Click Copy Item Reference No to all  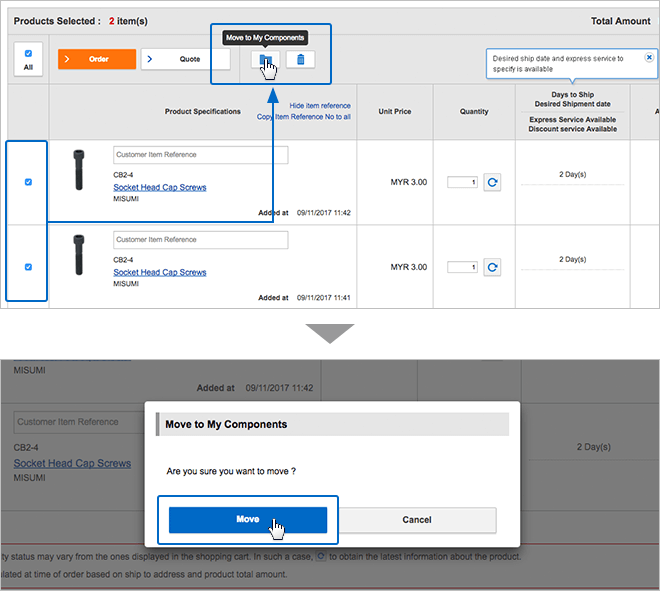304,117
